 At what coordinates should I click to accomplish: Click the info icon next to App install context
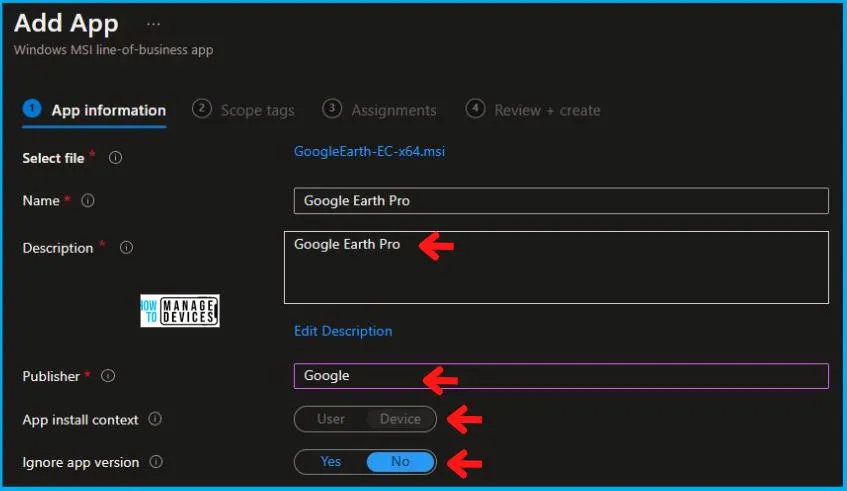[x=155, y=419]
